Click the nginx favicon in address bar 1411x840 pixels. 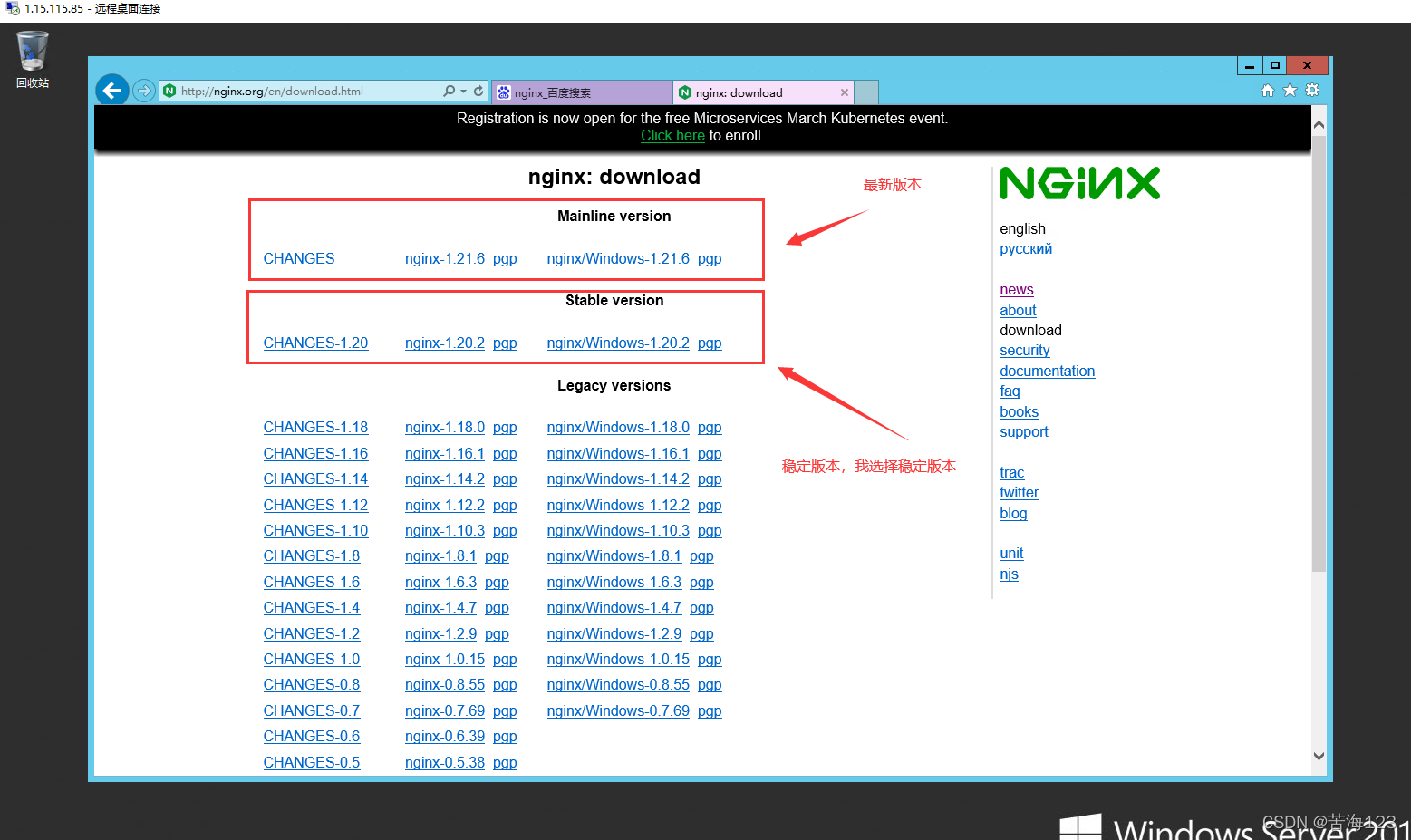[x=169, y=91]
